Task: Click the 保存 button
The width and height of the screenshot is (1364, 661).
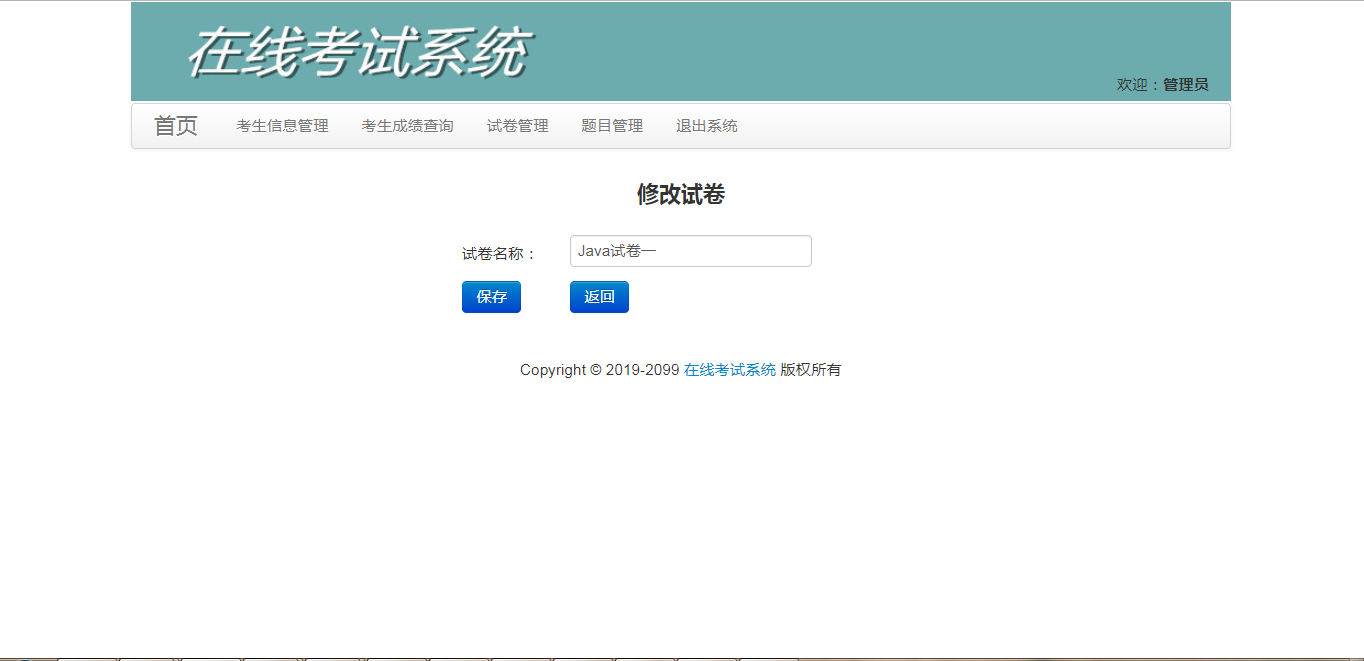Action: (x=491, y=297)
